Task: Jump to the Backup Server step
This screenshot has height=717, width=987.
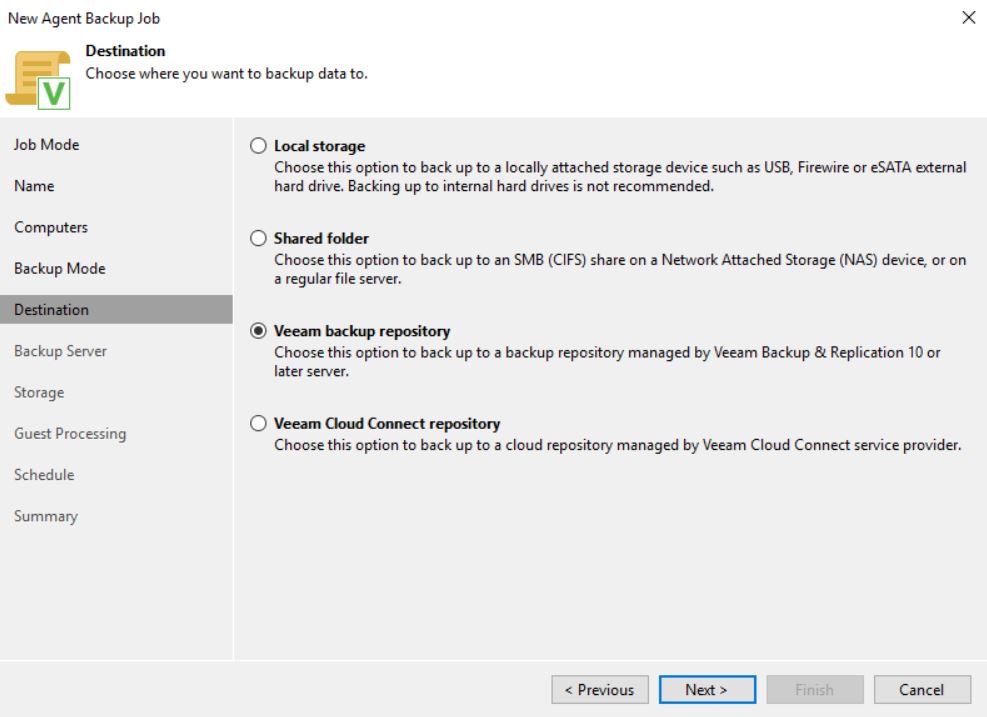Action: pos(60,351)
